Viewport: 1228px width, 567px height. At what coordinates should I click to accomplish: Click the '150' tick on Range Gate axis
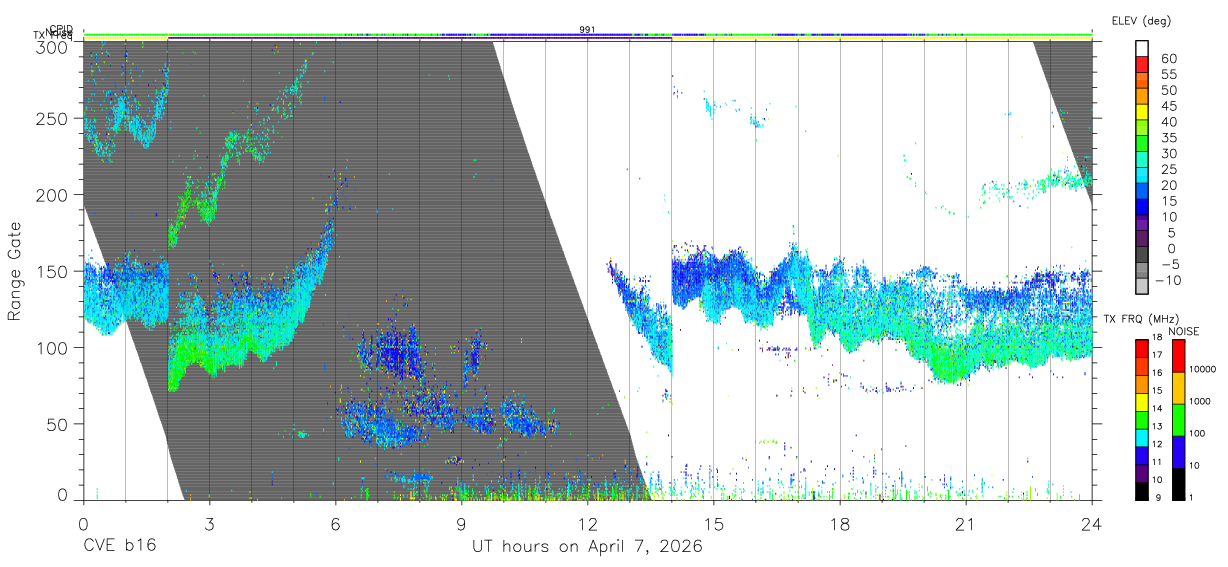coord(51,271)
